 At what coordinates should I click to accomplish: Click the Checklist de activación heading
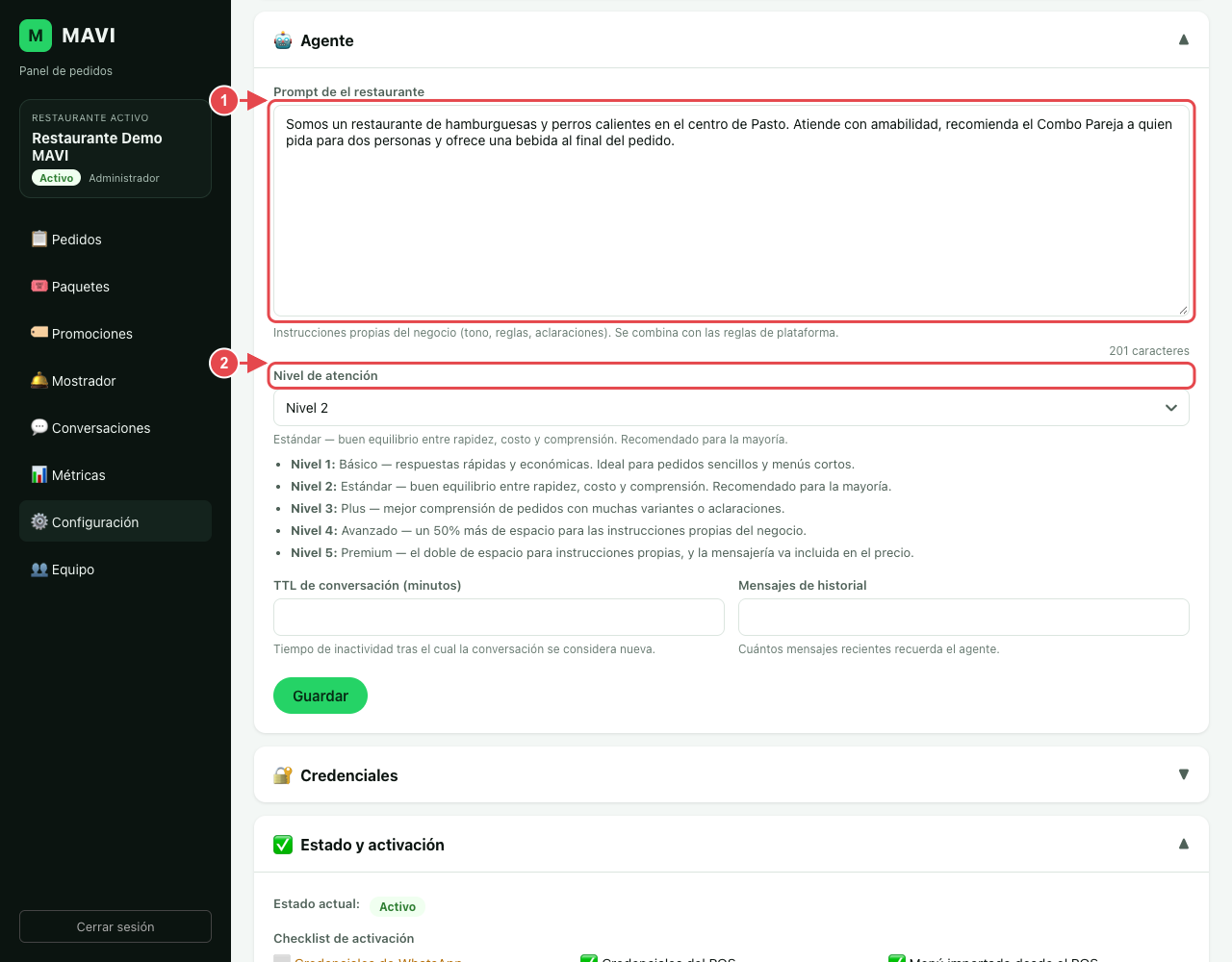pyautogui.click(x=344, y=938)
